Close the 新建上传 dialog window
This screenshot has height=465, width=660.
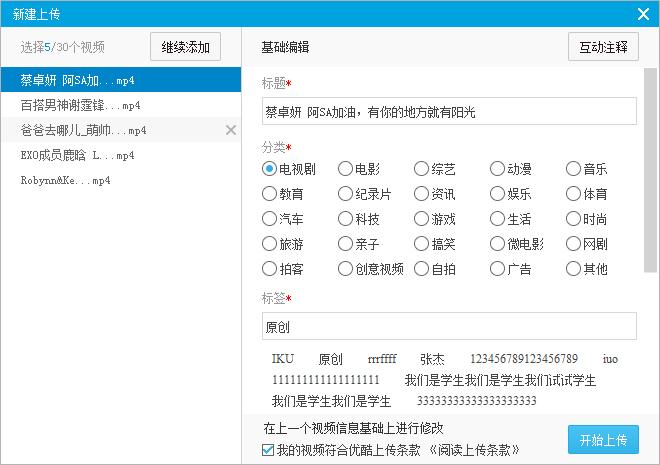coord(643,13)
